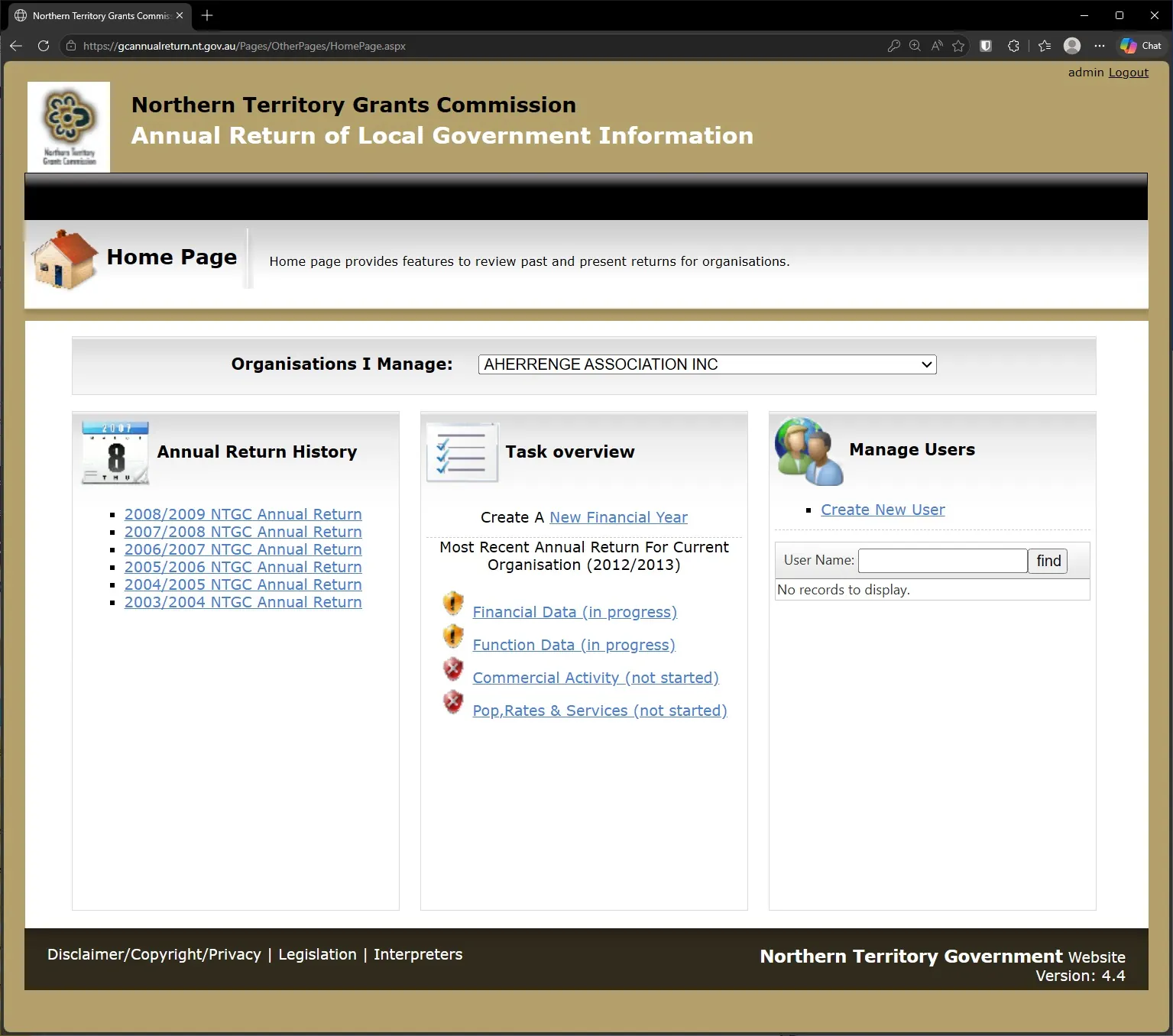Open the Organisations I Manage dropdown
The image size is (1173, 1036).
[x=707, y=364]
